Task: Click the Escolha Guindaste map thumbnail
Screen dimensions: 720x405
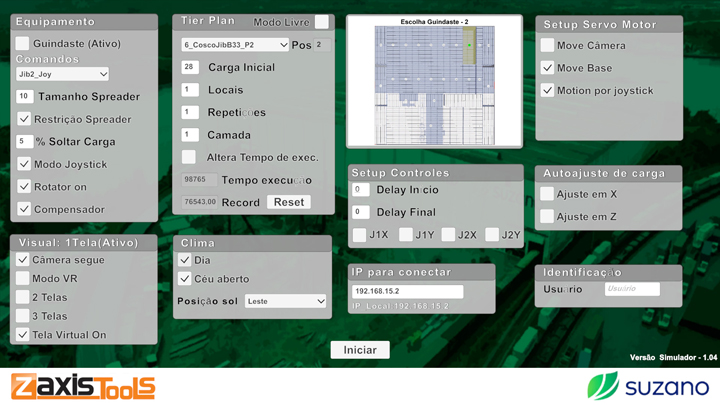Action: 434,83
